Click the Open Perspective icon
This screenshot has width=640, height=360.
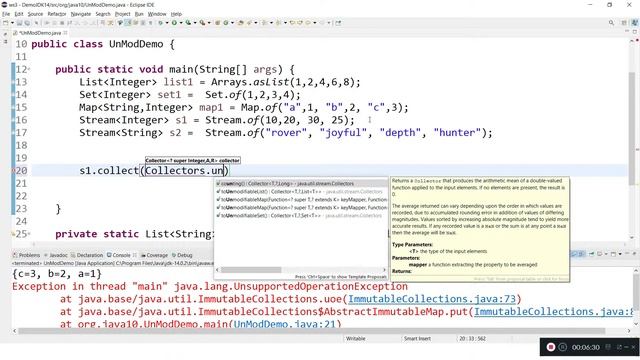(x=624, y=23)
